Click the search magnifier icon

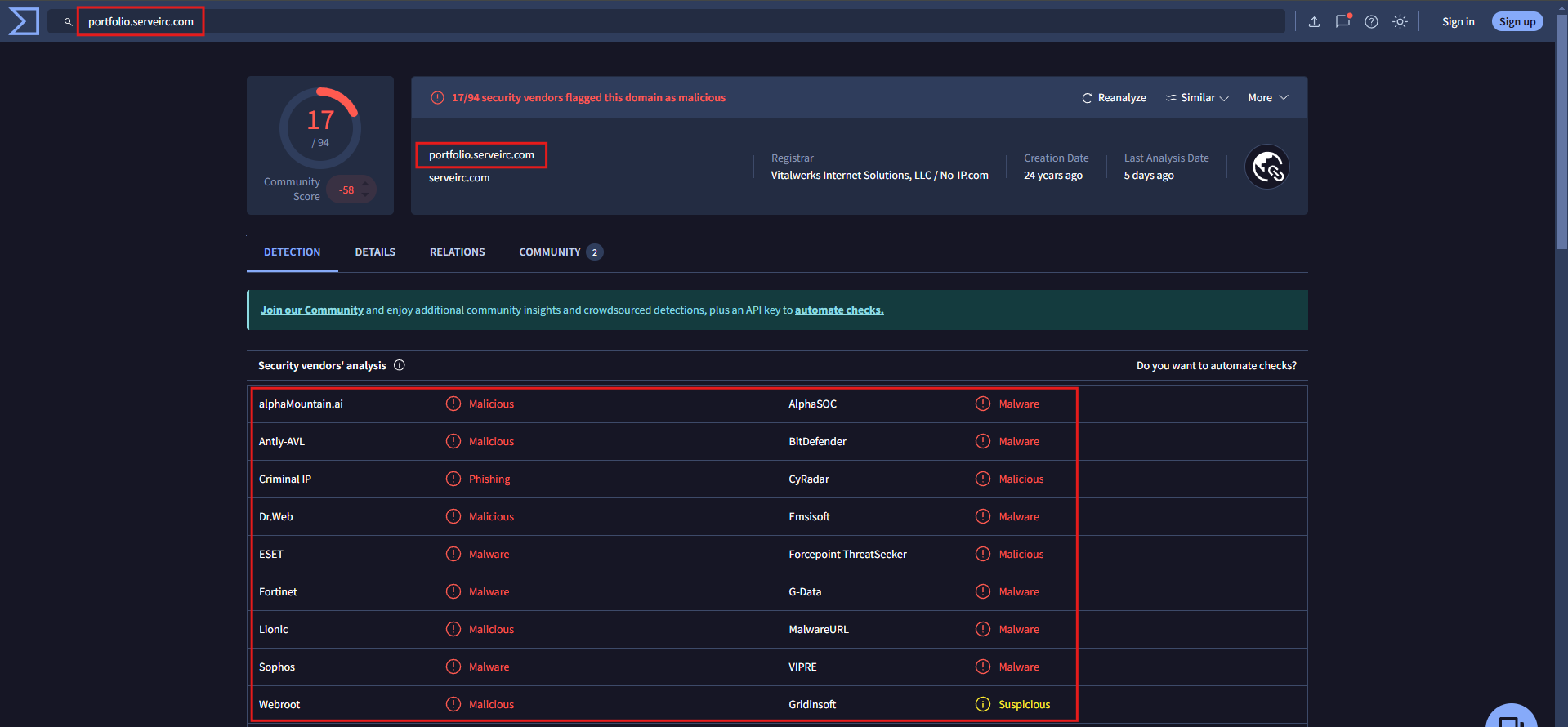(x=68, y=22)
